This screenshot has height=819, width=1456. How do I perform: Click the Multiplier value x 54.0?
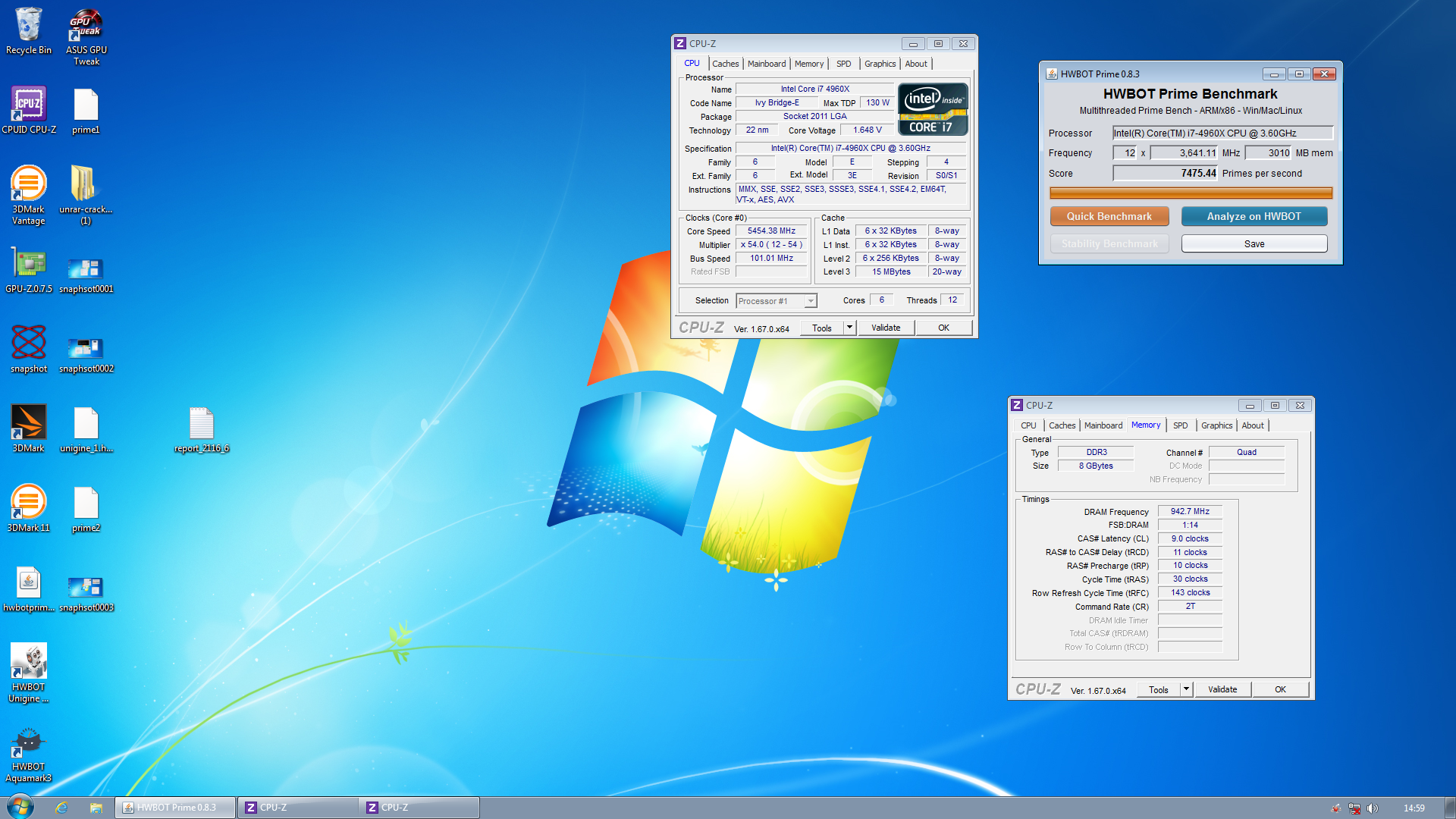coord(771,244)
